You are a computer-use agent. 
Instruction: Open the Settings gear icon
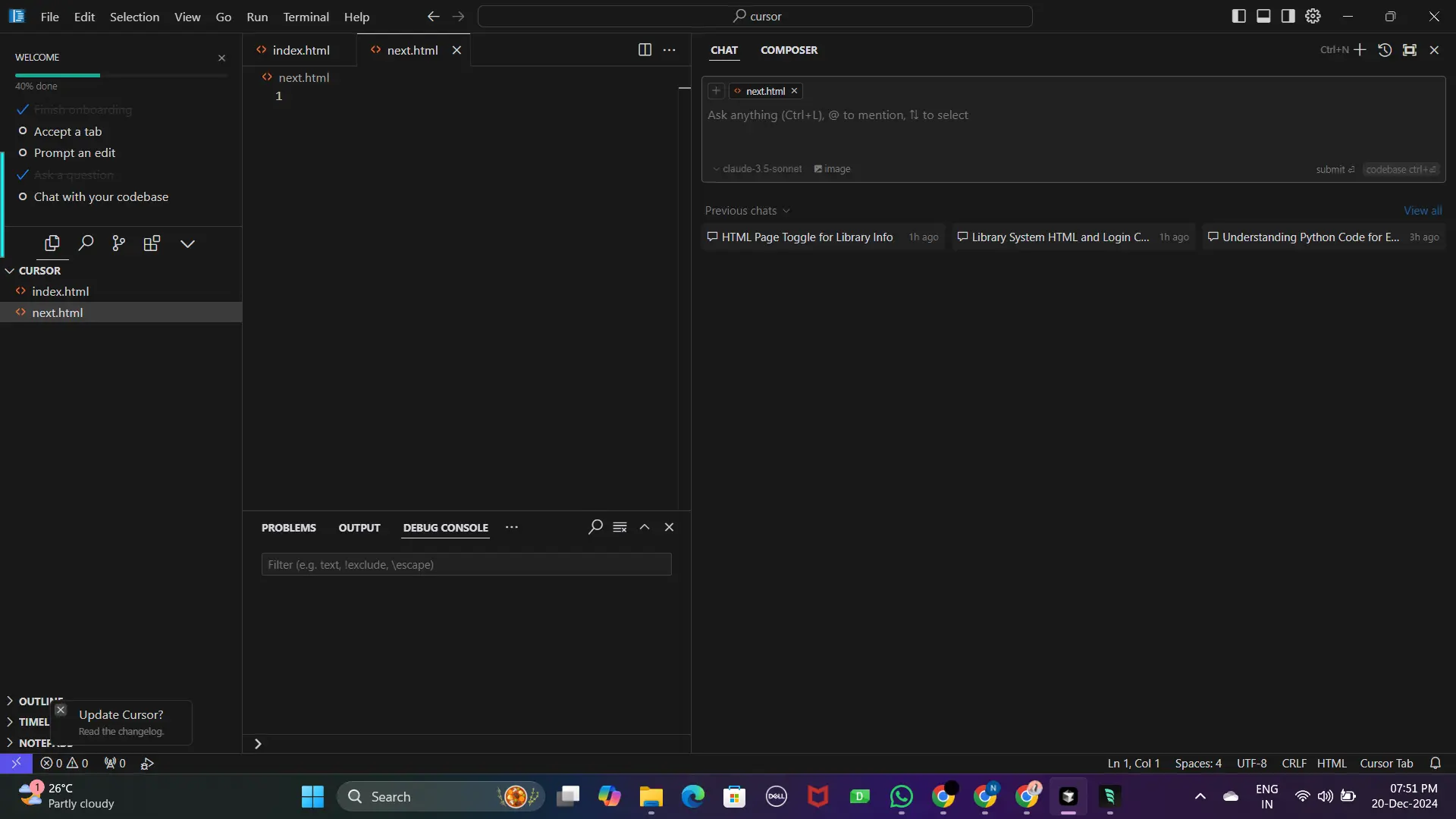pyautogui.click(x=1315, y=15)
